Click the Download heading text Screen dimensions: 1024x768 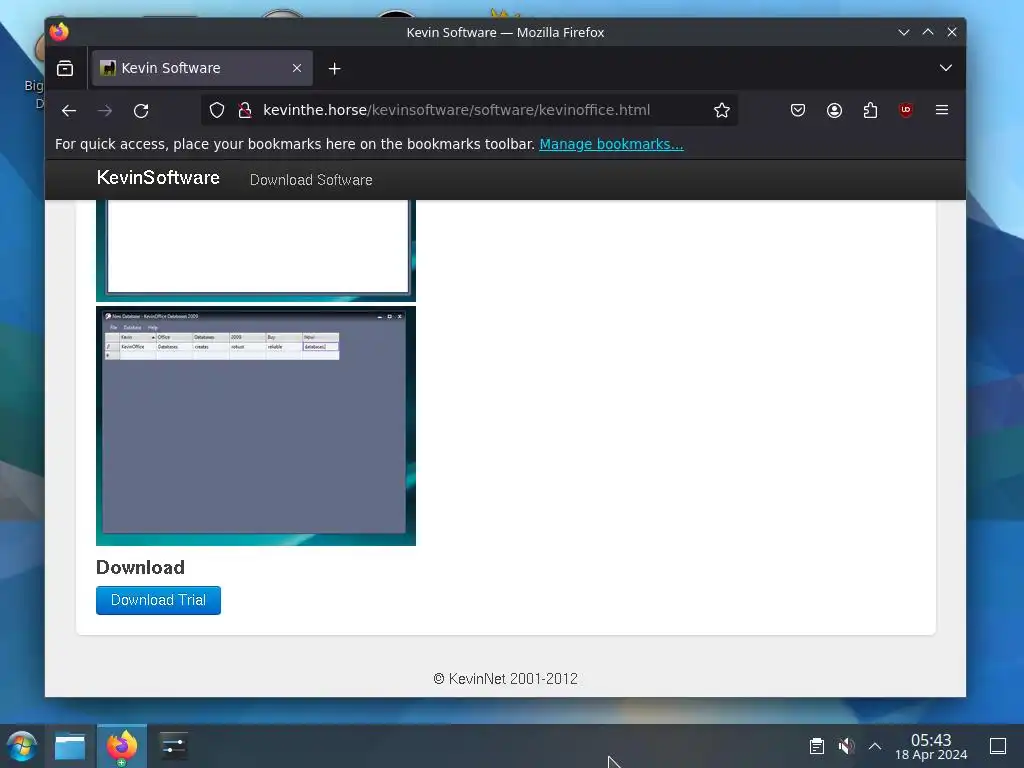140,568
